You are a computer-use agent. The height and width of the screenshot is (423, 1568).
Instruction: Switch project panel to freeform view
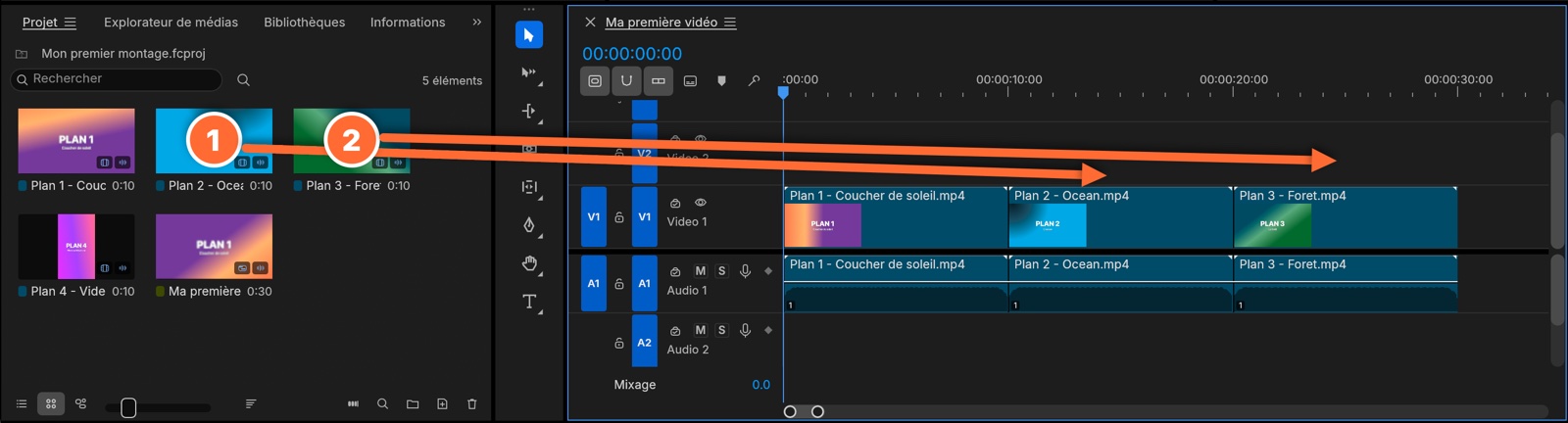[81, 403]
